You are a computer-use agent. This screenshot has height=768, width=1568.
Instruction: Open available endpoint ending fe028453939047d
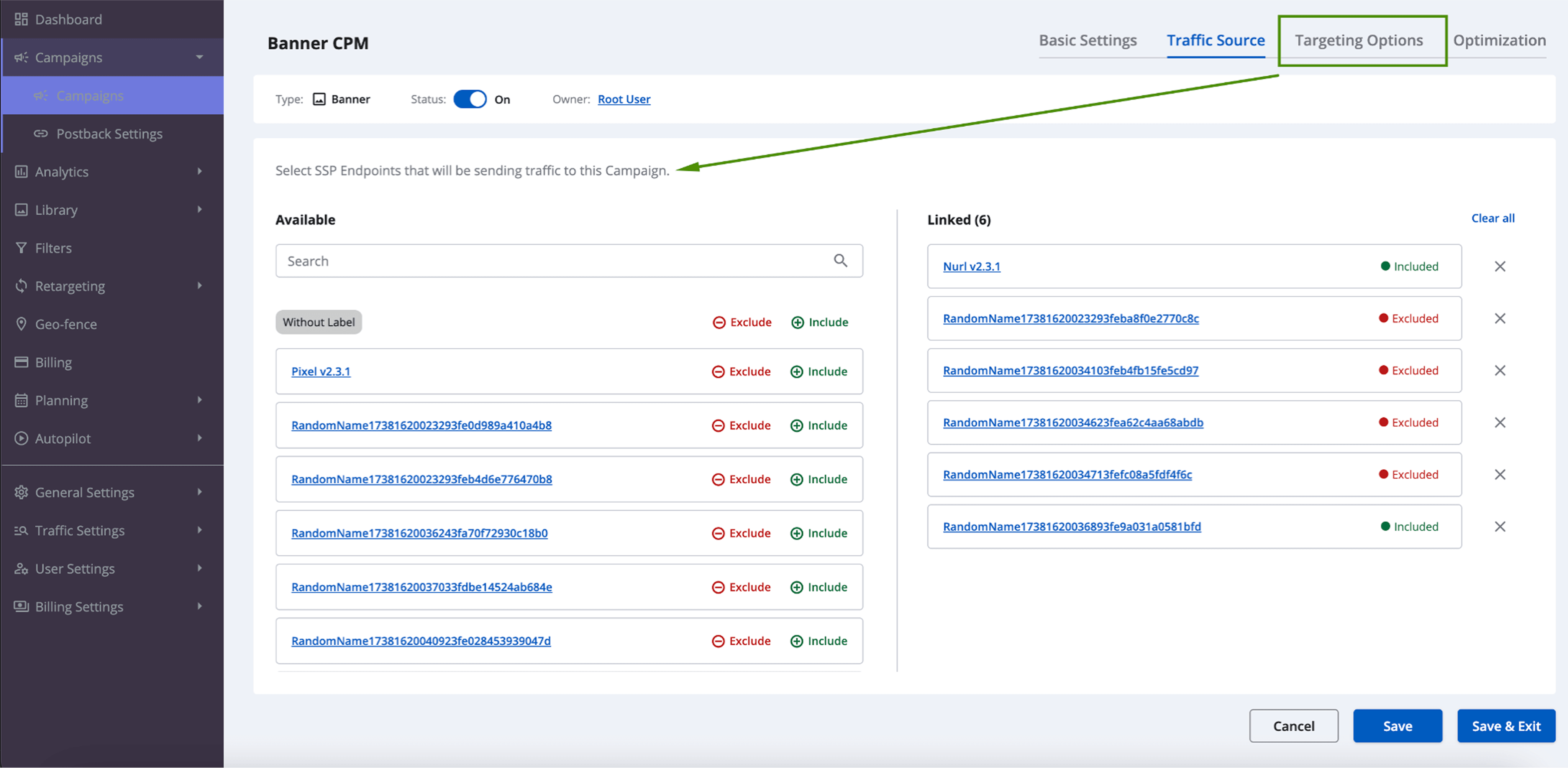click(x=421, y=641)
